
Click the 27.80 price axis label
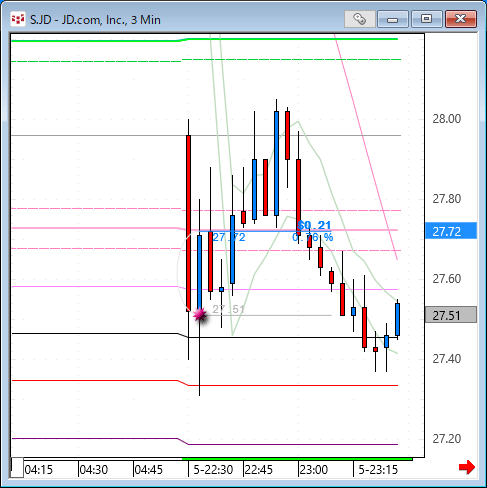[x=447, y=199]
